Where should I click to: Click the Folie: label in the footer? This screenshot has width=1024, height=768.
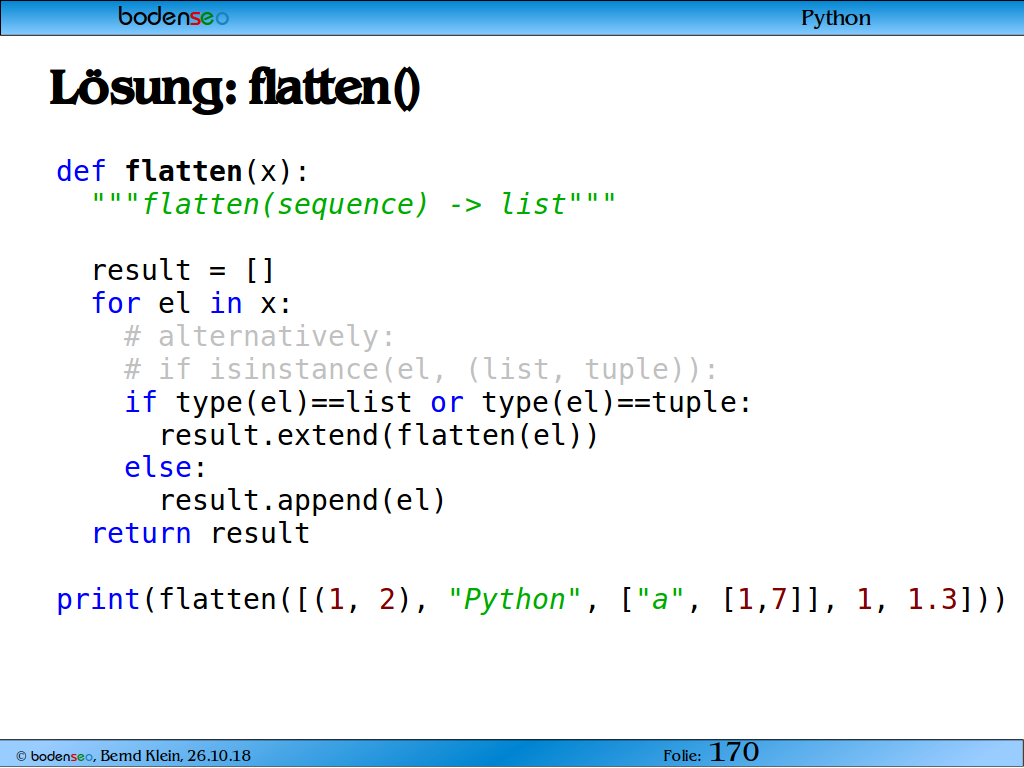[x=682, y=756]
